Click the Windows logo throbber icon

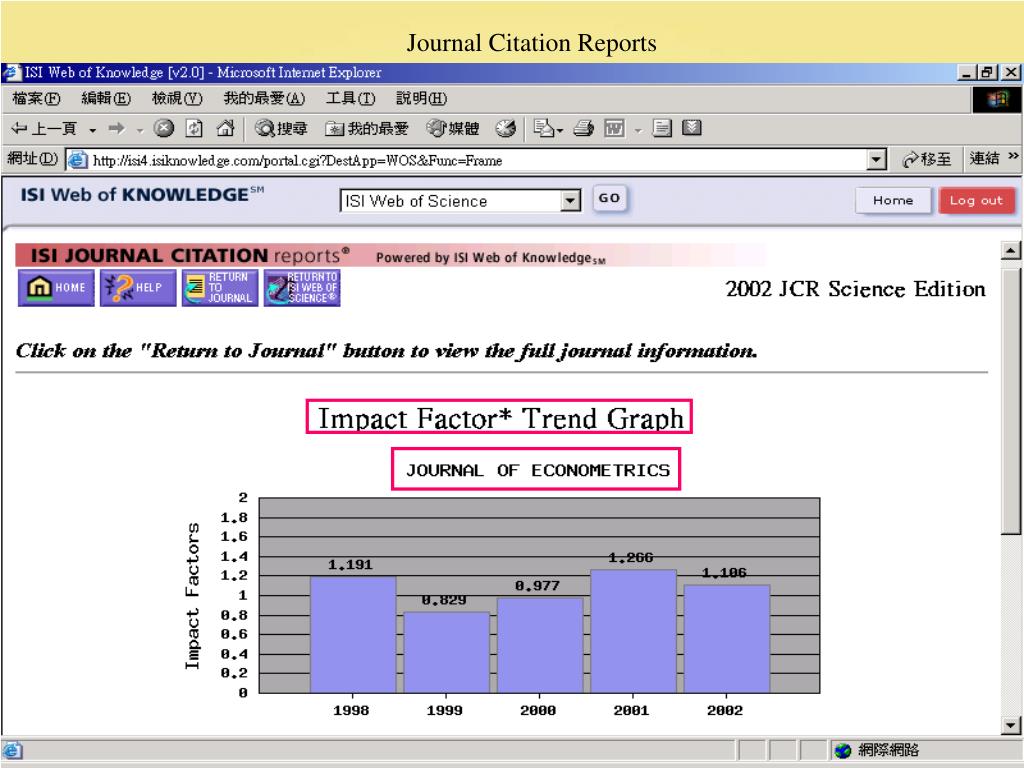click(x=997, y=99)
